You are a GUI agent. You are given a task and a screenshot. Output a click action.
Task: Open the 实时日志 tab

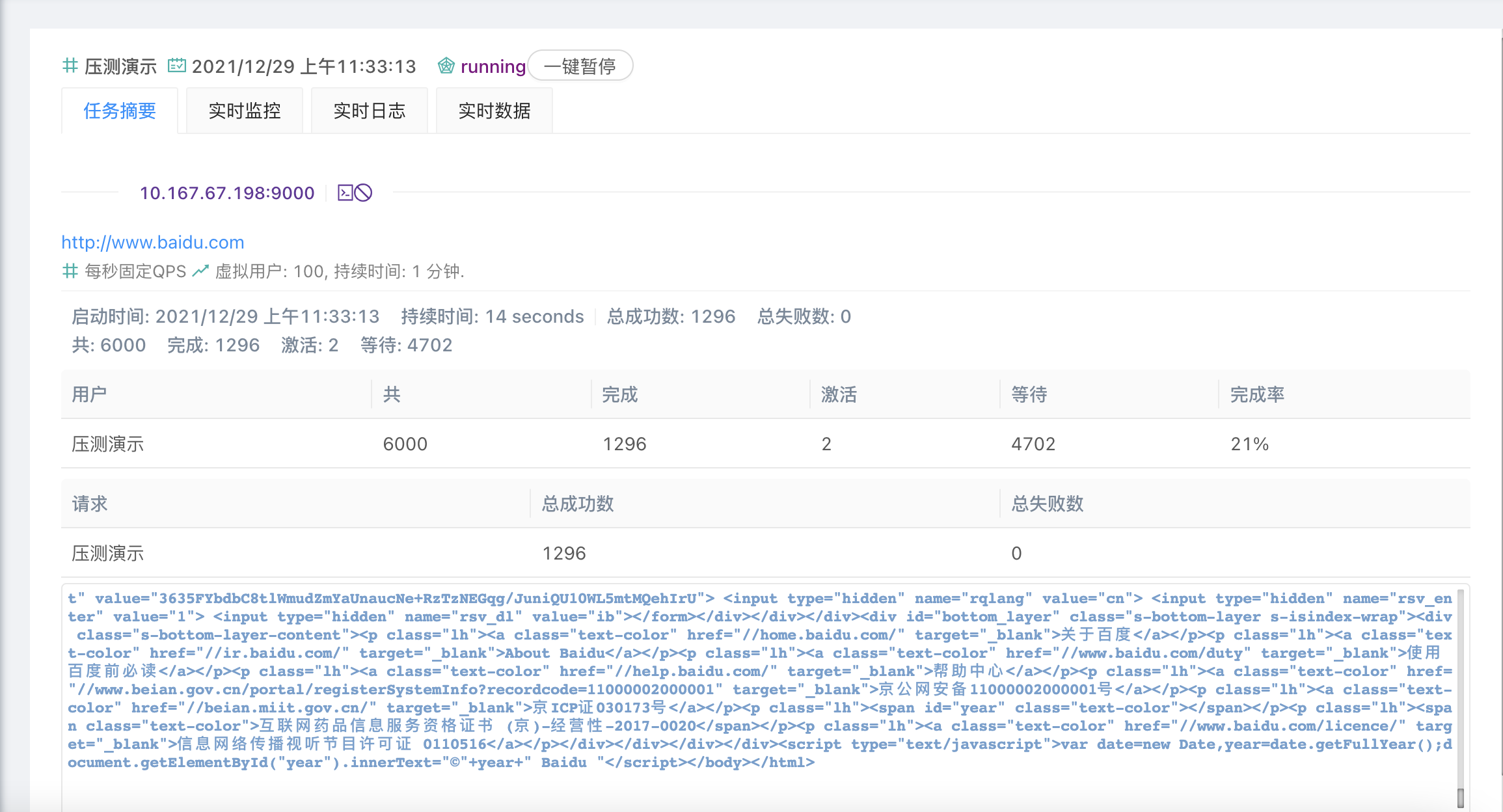coord(370,111)
